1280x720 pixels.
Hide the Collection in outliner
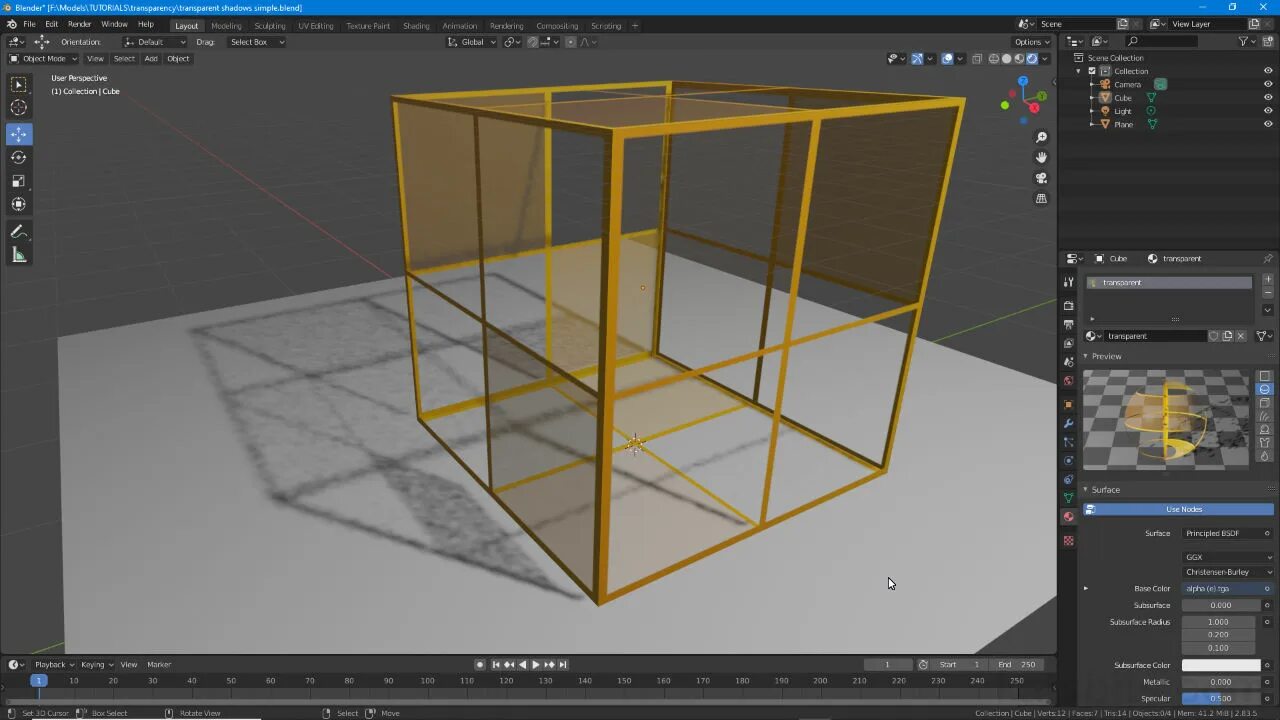point(1268,71)
